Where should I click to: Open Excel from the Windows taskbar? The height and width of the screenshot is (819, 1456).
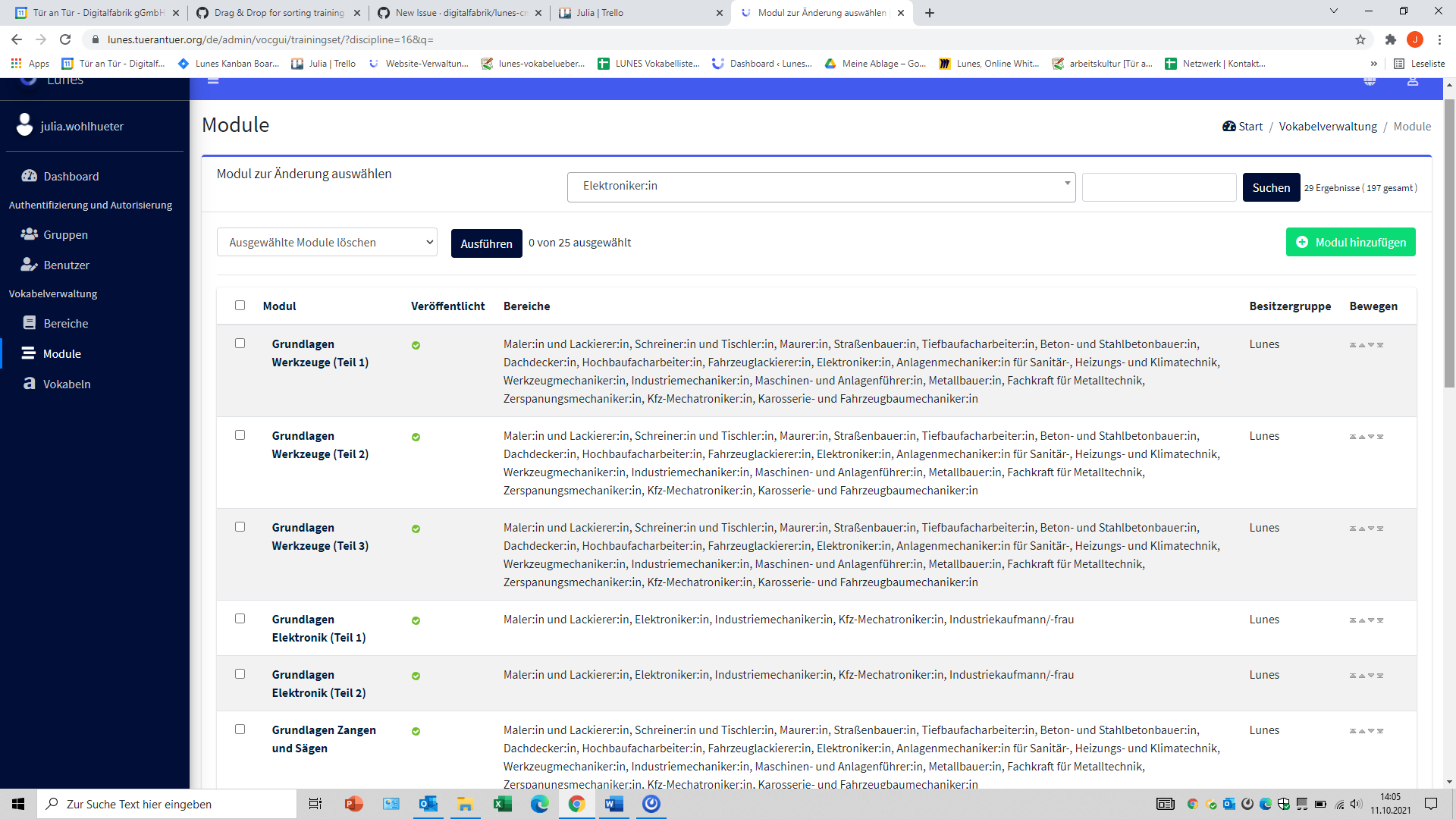pyautogui.click(x=503, y=804)
